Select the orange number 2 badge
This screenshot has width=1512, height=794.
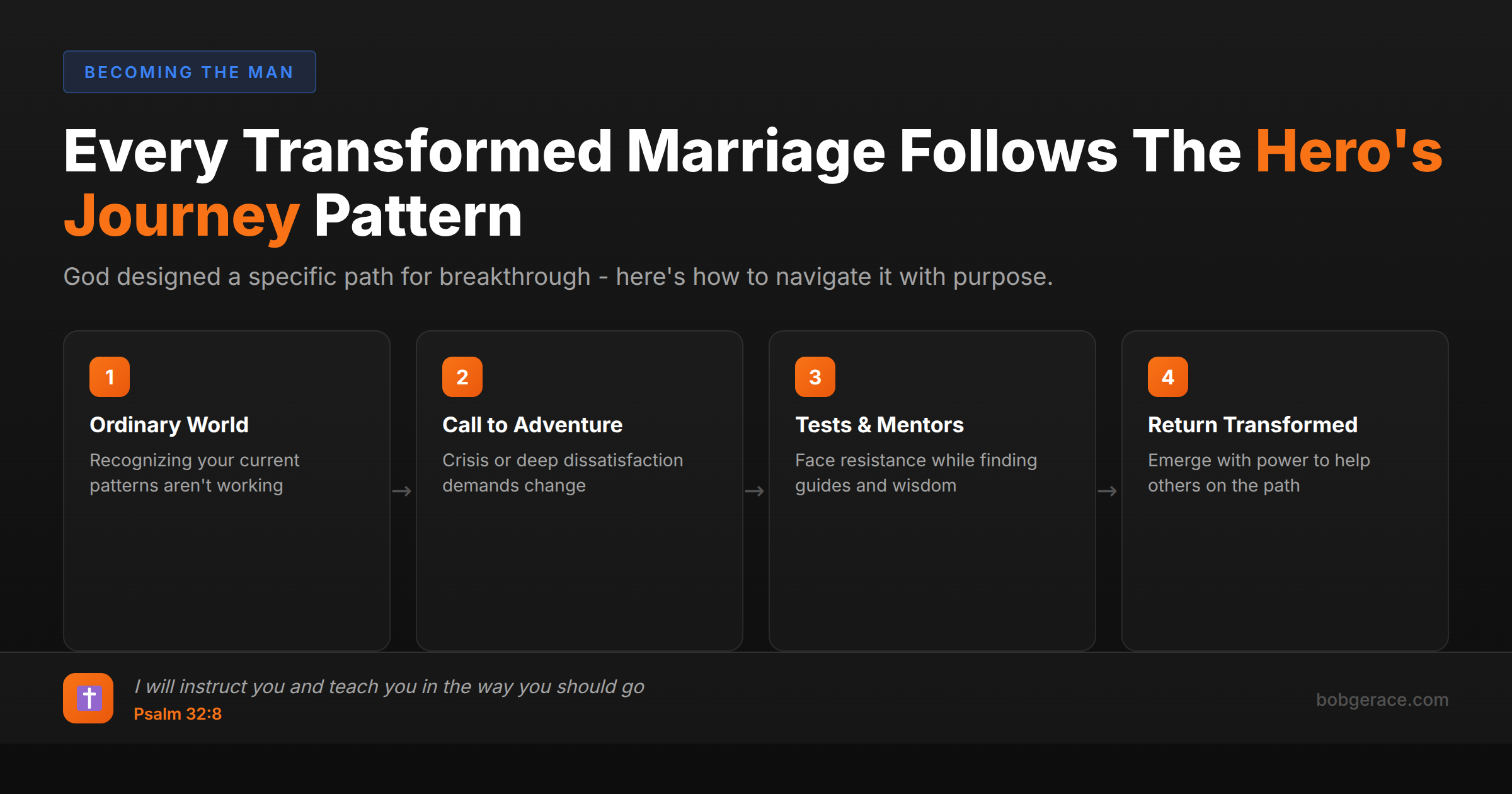462,376
